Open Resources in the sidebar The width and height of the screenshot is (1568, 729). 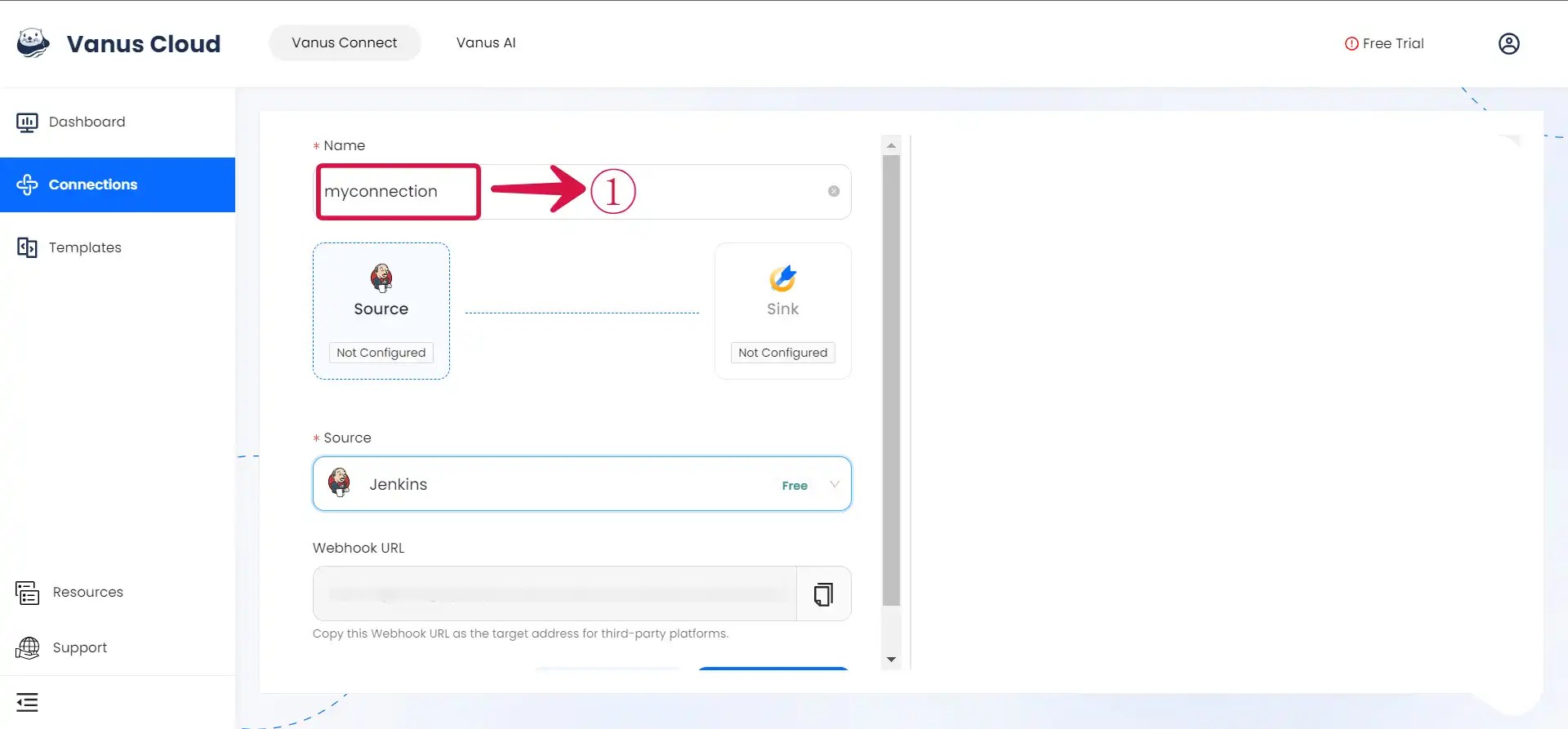pyautogui.click(x=118, y=592)
